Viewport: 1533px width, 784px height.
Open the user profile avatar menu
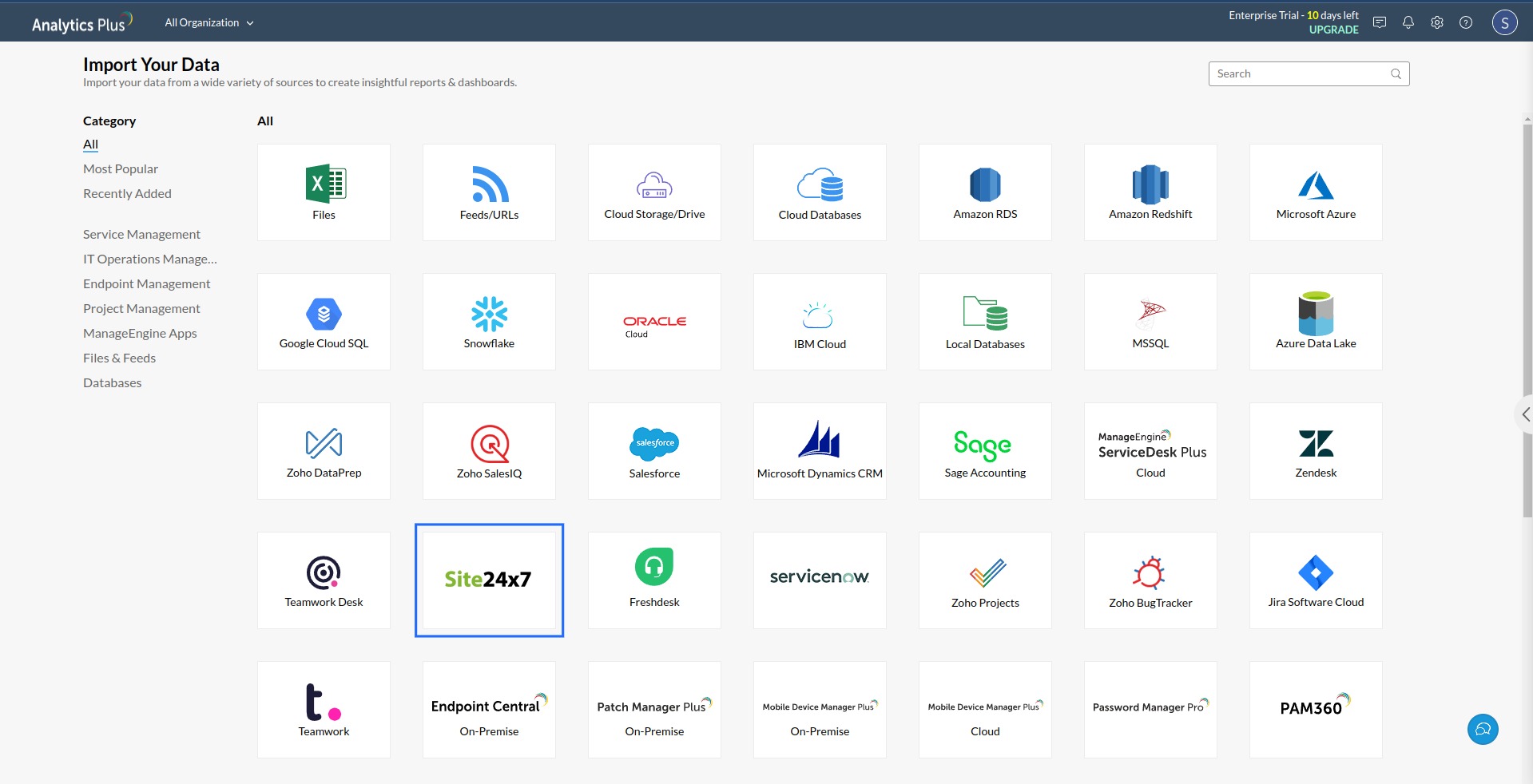[1504, 22]
